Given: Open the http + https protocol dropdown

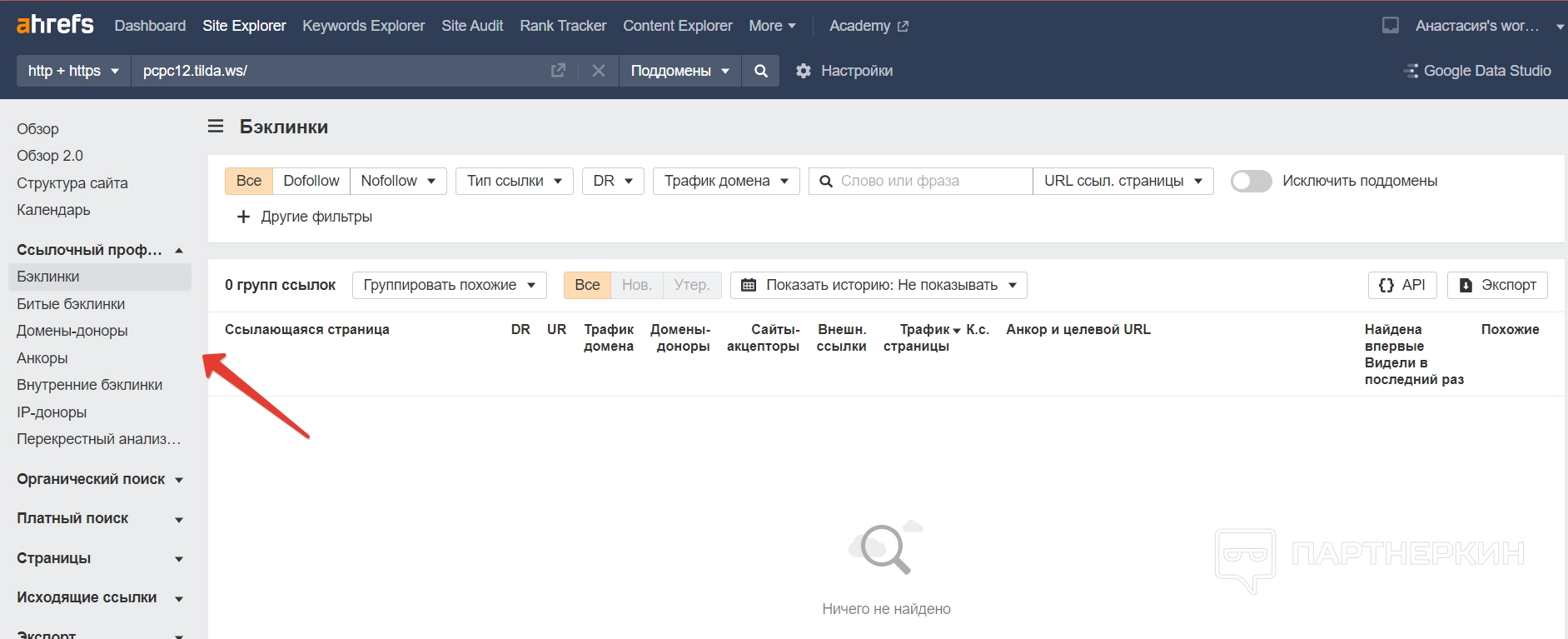Looking at the screenshot, I should 74,71.
